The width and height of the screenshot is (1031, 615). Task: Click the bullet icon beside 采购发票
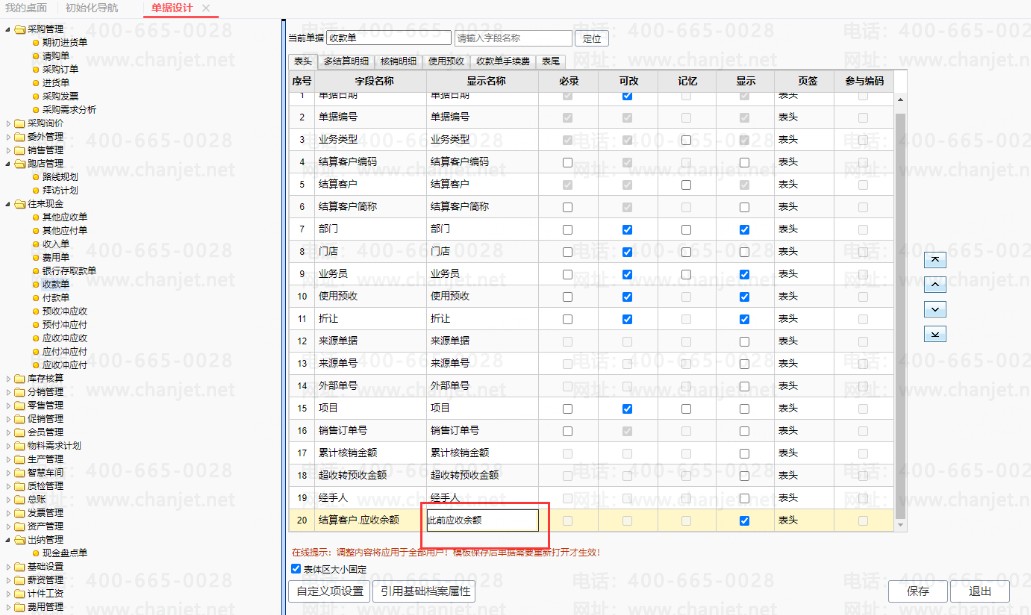point(36,96)
